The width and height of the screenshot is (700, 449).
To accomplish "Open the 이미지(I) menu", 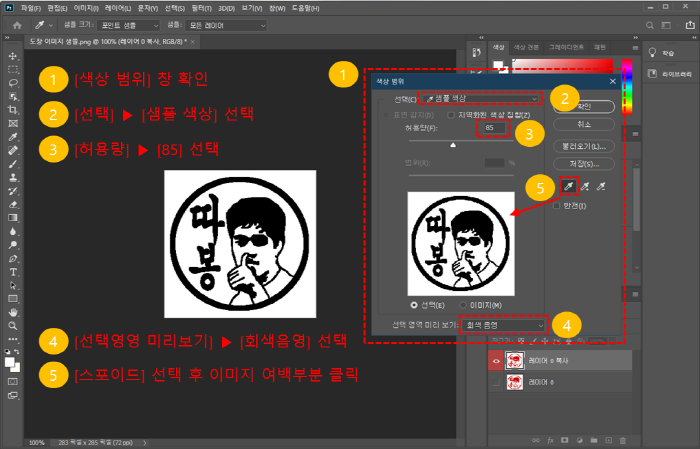I will [86, 8].
